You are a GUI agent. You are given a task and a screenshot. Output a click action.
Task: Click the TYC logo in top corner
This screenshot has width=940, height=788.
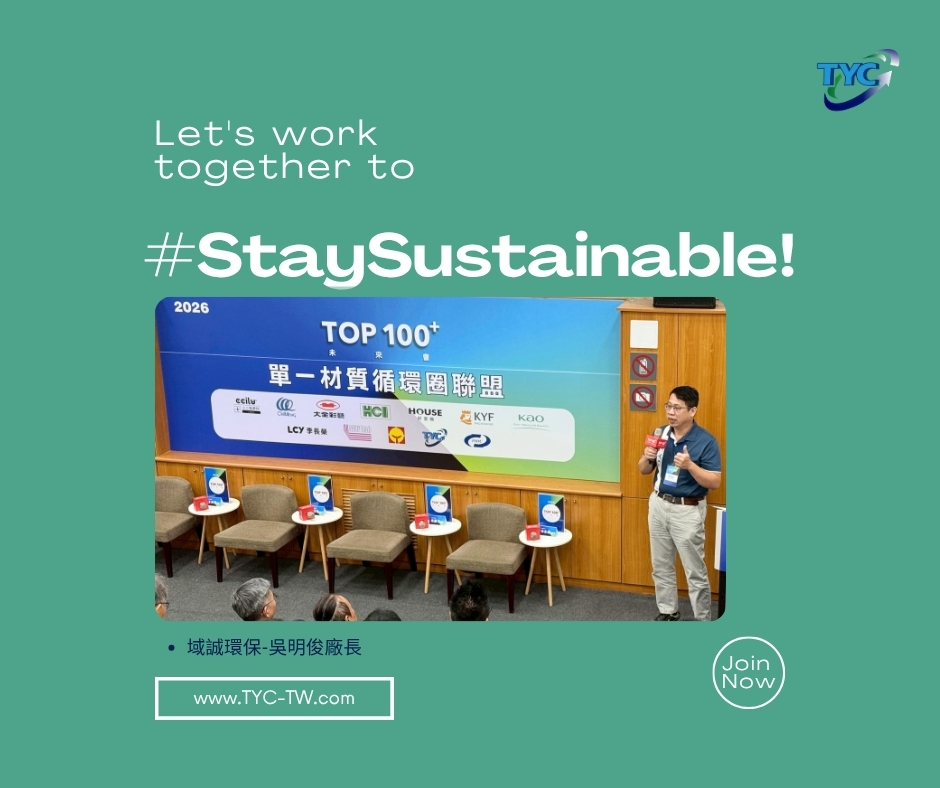(858, 79)
